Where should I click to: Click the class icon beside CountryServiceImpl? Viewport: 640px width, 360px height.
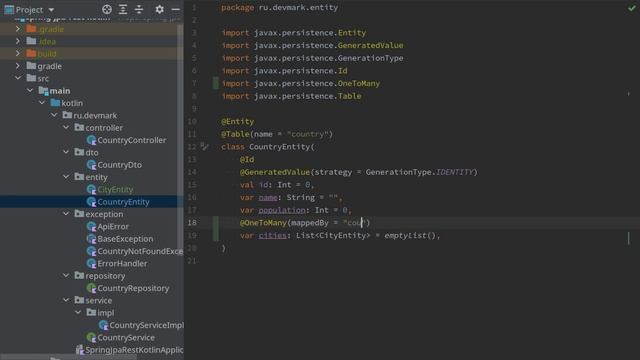coord(103,325)
